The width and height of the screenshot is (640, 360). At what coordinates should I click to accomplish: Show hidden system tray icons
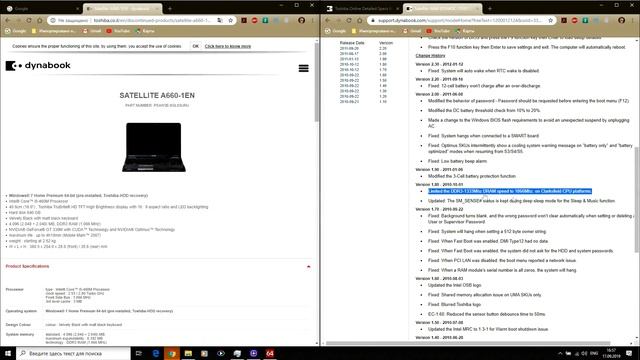tap(560, 353)
